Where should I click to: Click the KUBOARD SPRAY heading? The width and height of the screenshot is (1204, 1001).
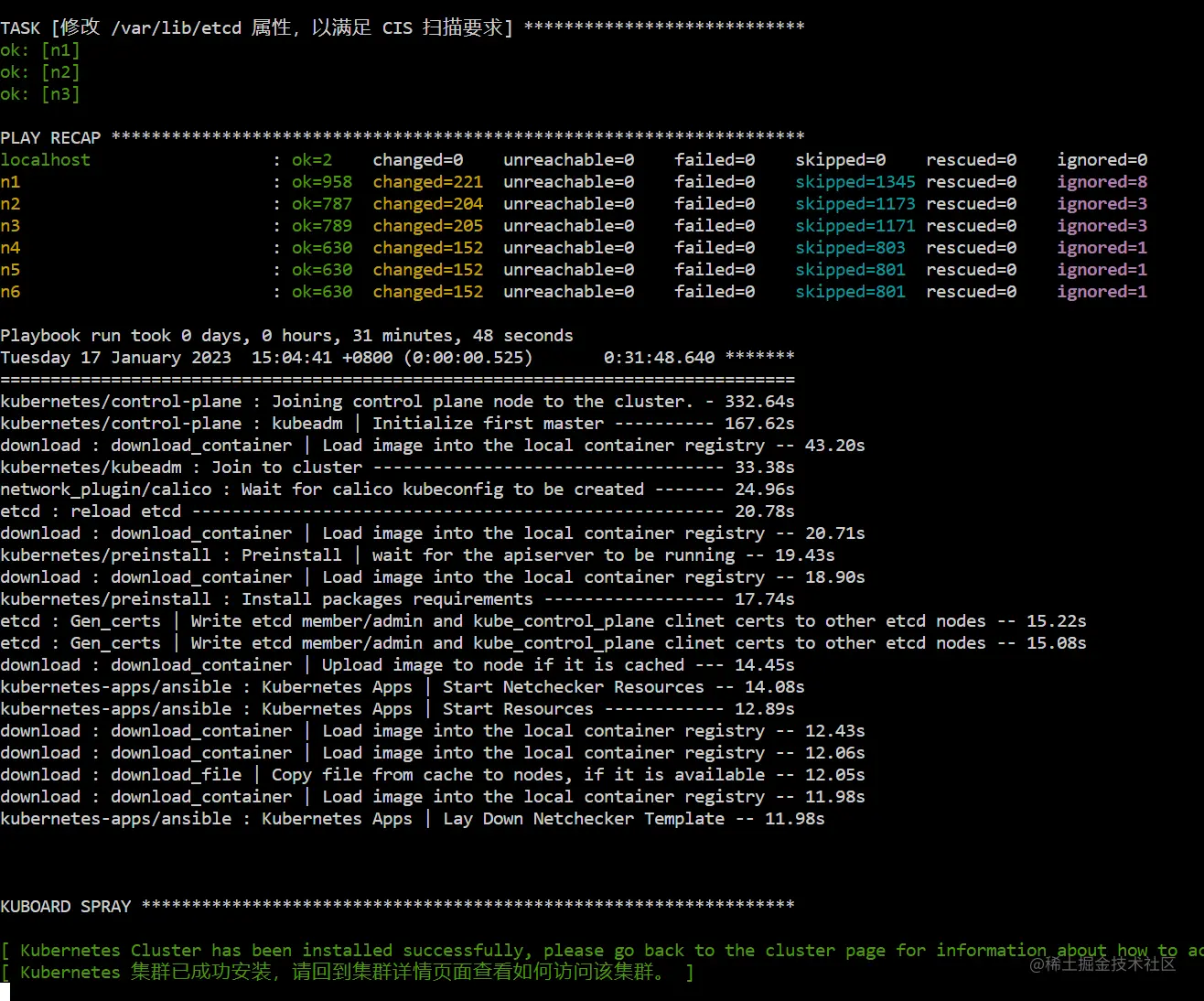[x=397, y=907]
